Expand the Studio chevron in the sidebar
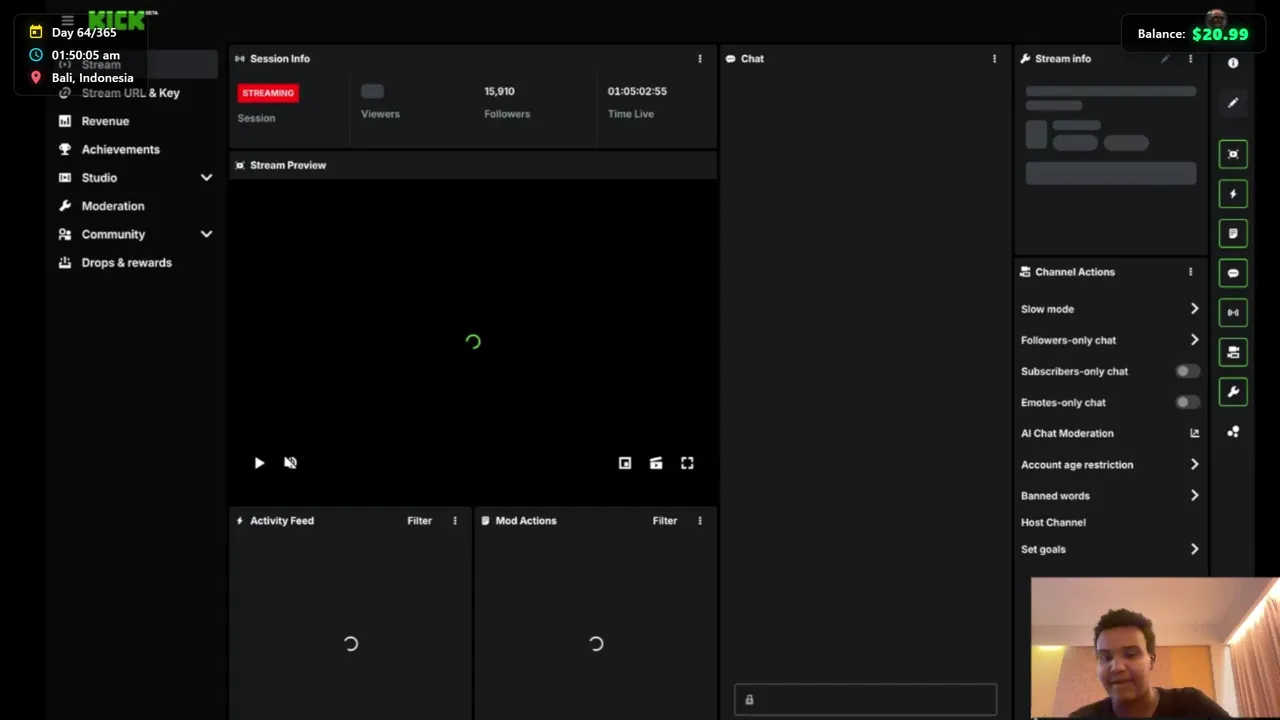Viewport: 1280px width, 720px height. (x=206, y=178)
